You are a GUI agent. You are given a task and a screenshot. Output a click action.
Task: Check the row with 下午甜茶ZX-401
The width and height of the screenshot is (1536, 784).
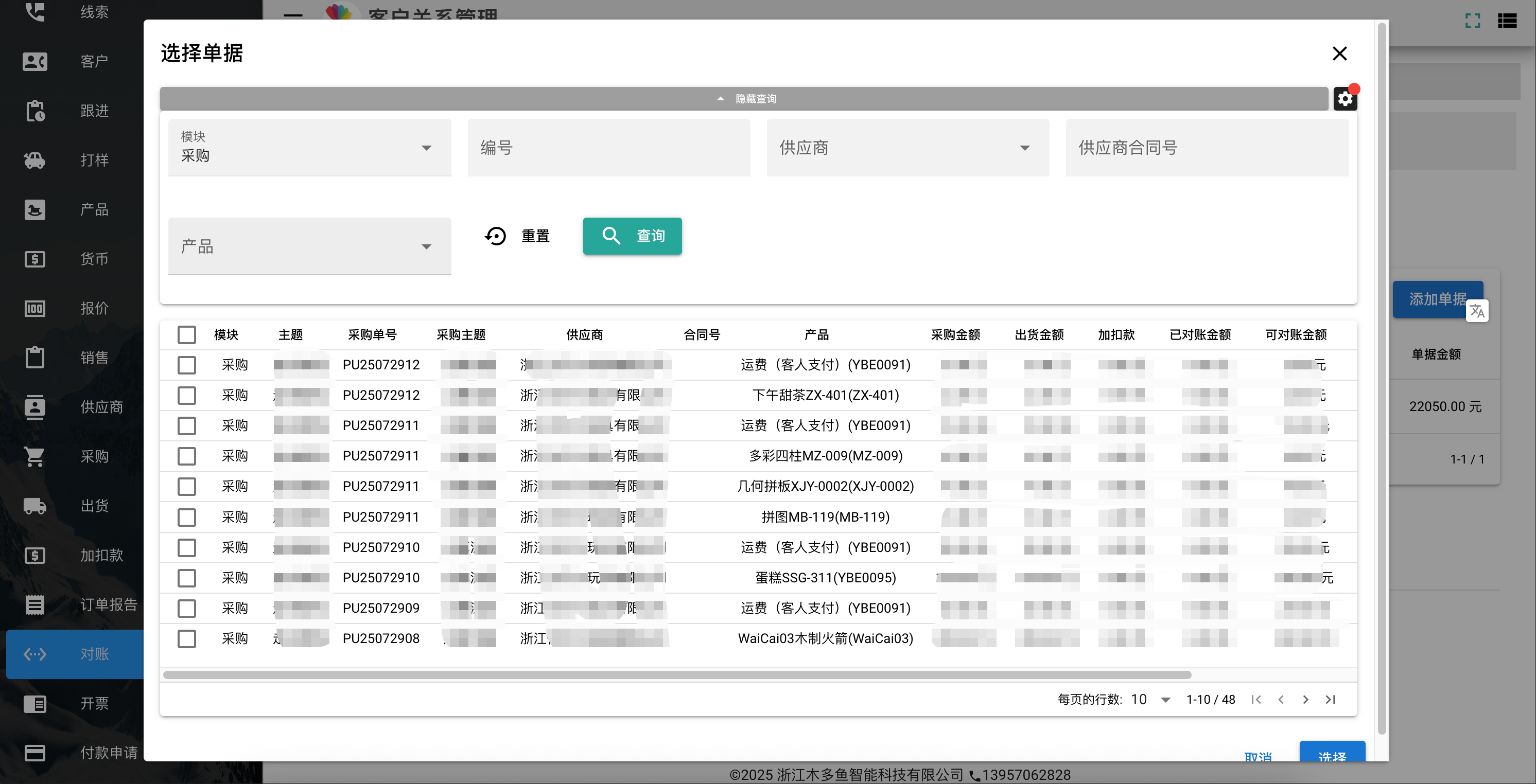[x=187, y=396]
